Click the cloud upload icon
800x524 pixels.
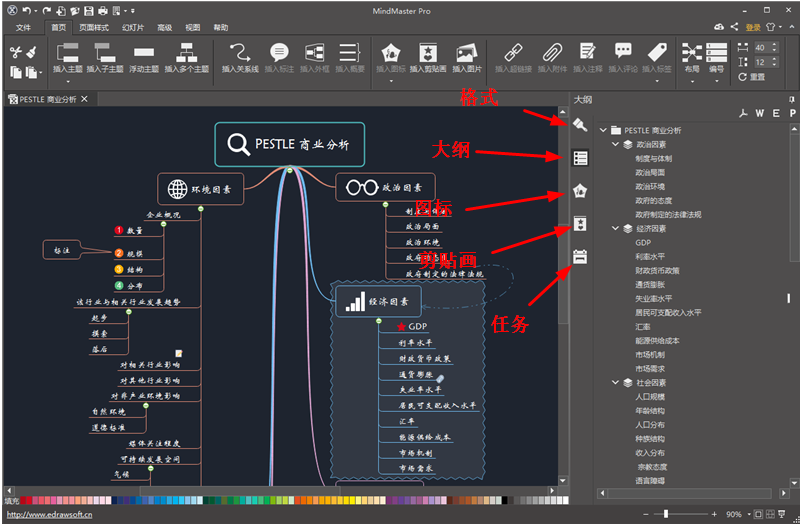pyautogui.click(x=719, y=27)
